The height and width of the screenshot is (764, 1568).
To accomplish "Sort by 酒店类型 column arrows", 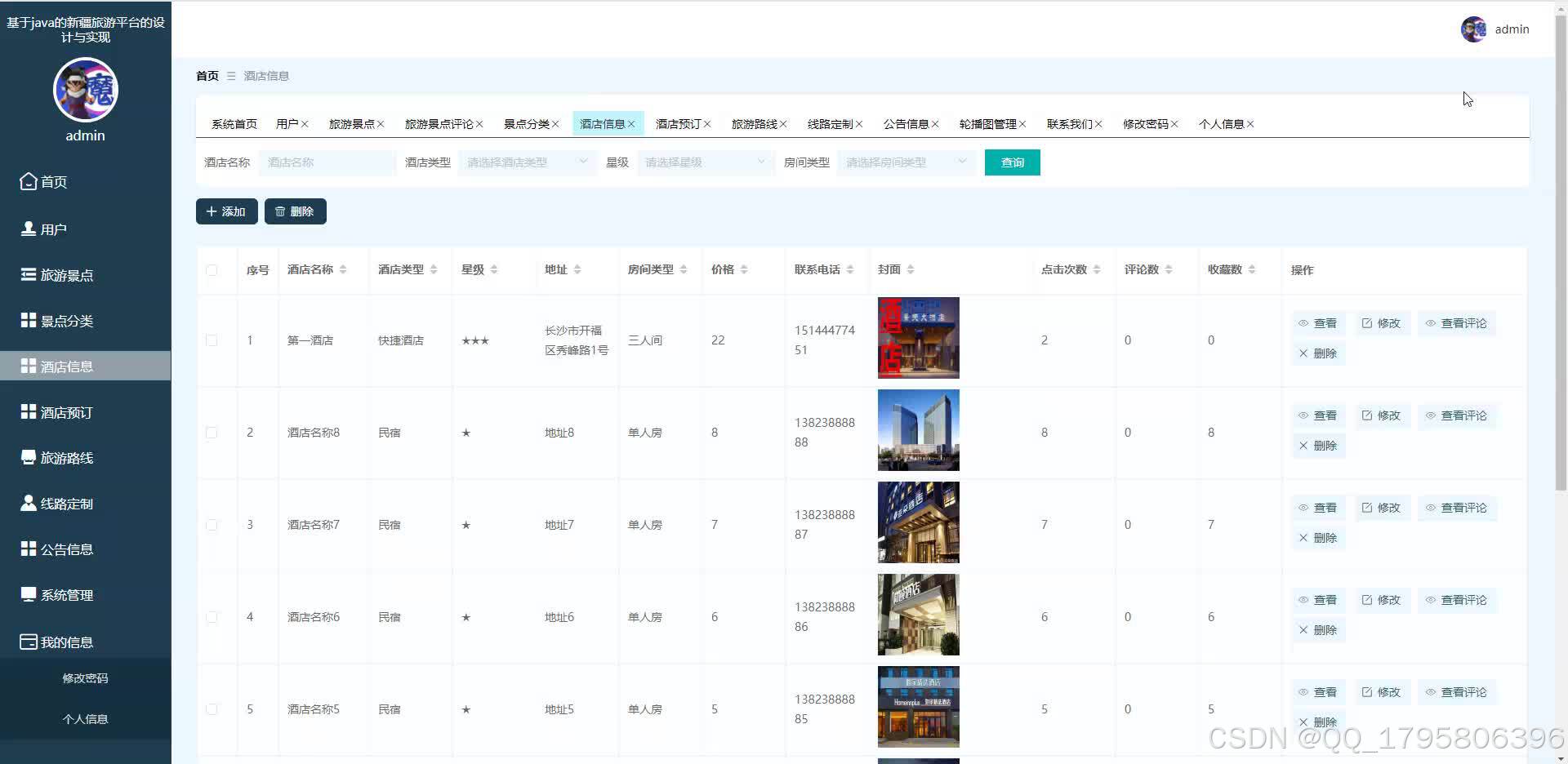I will 434,269.
